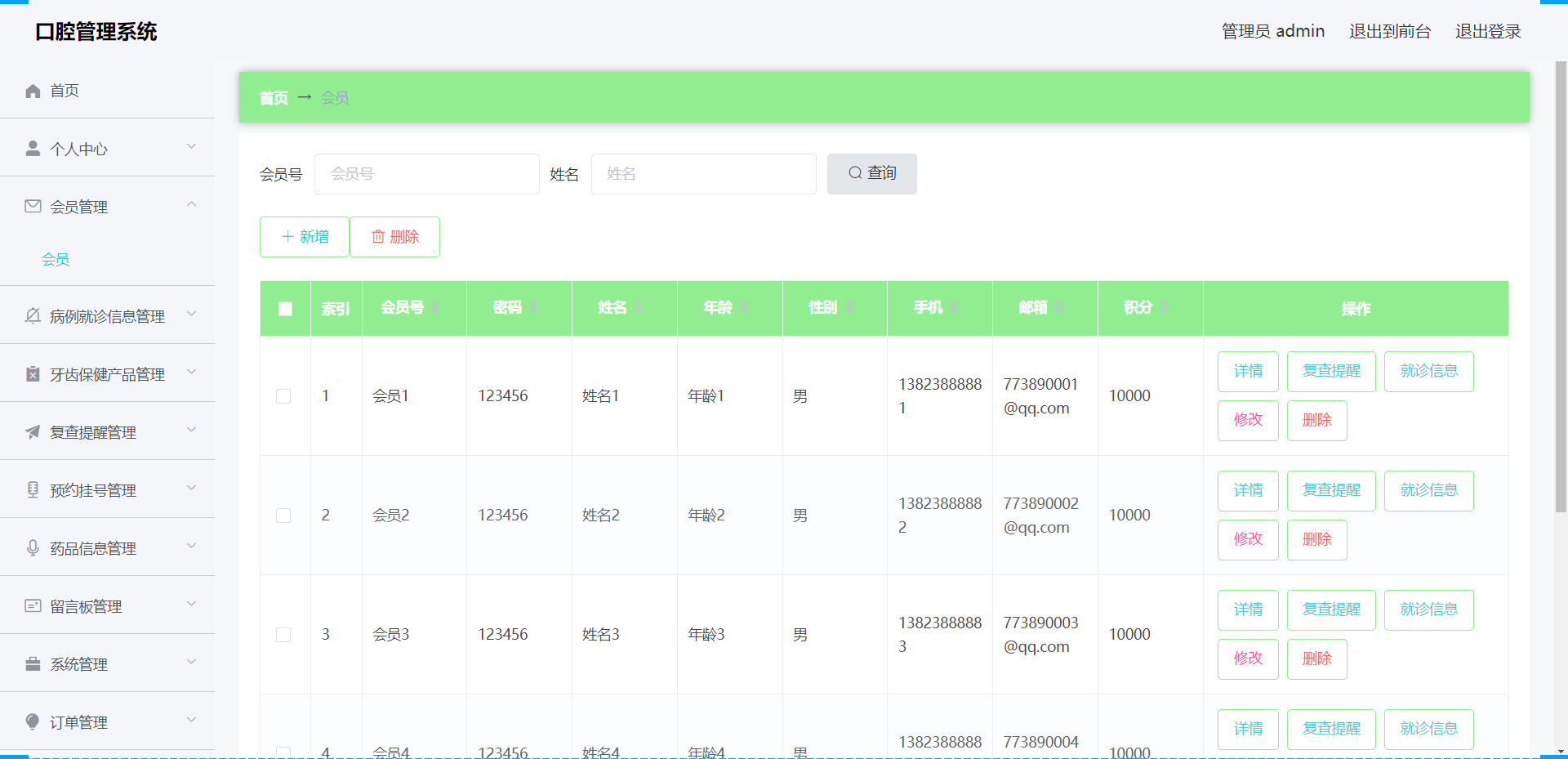Click the microphone icon for 药品信息管理

pyautogui.click(x=33, y=547)
